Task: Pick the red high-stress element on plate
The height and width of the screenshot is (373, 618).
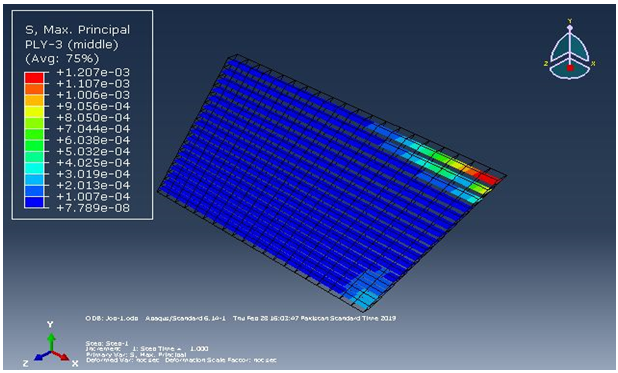Action: (x=490, y=179)
